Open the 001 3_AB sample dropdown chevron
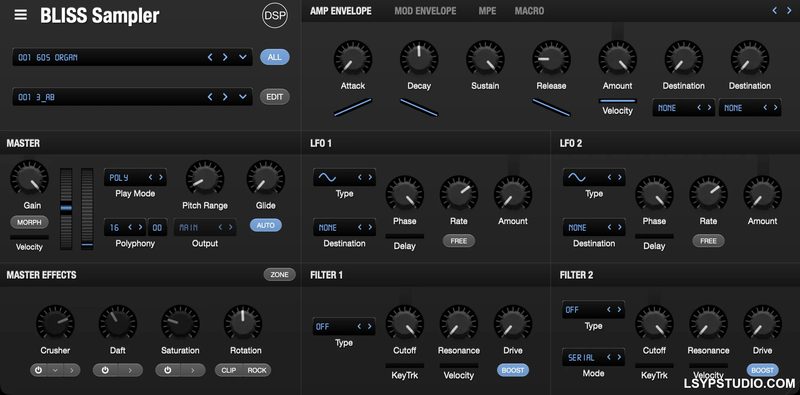Viewport: 800px width, 395px height. pyautogui.click(x=242, y=96)
